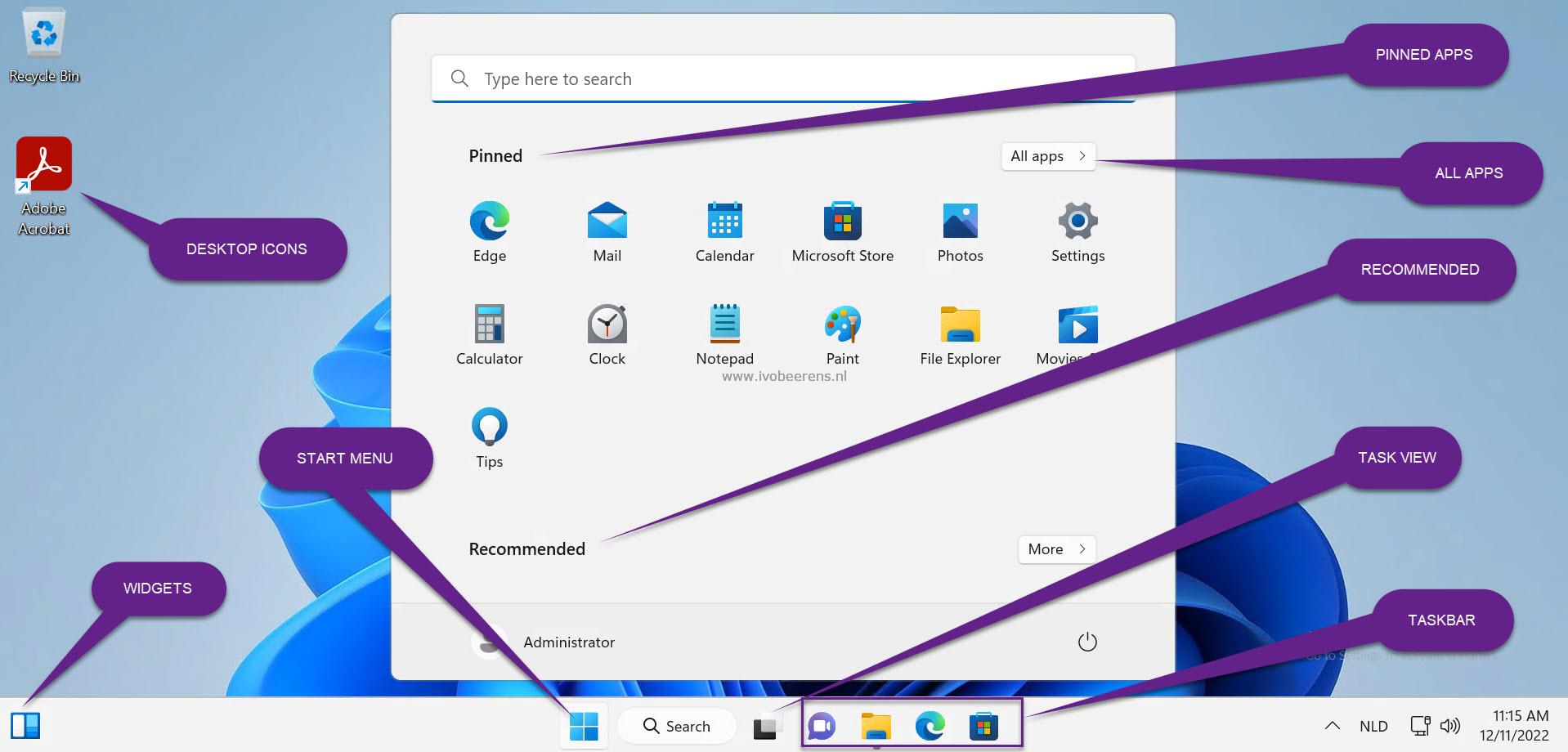Screen dimensions: 1568x752
Task: Open Edge from pinned apps
Action: click(x=490, y=232)
